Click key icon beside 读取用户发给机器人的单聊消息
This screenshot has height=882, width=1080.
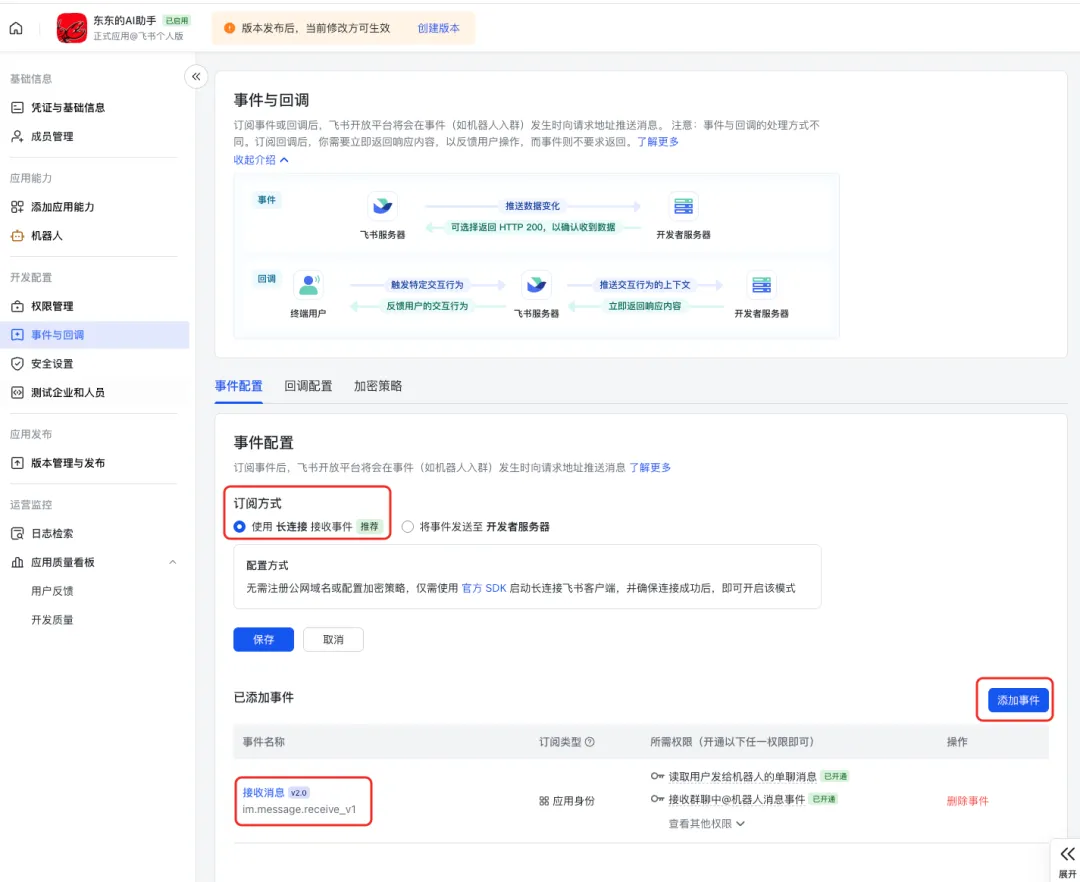657,776
